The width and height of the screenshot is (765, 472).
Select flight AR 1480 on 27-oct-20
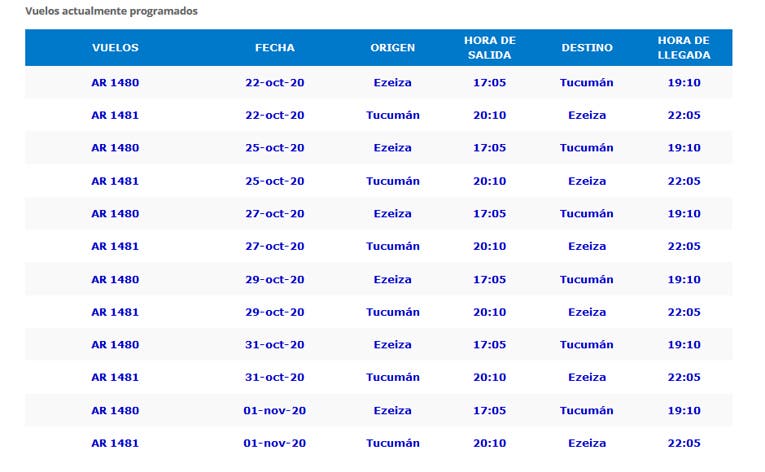(115, 214)
